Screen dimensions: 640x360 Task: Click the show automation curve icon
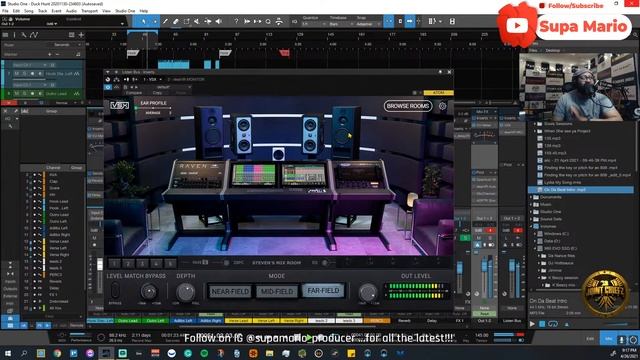pos(34,35)
